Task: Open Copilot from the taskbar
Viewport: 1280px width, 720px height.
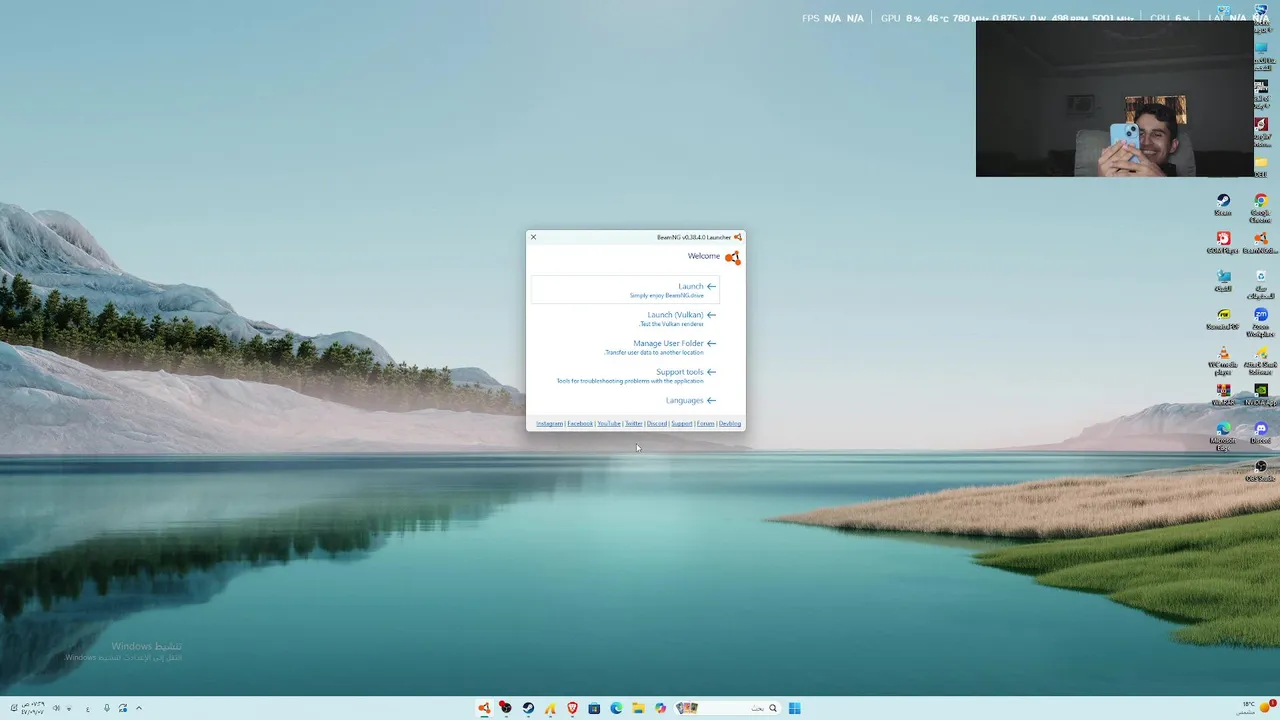Action: click(660, 708)
